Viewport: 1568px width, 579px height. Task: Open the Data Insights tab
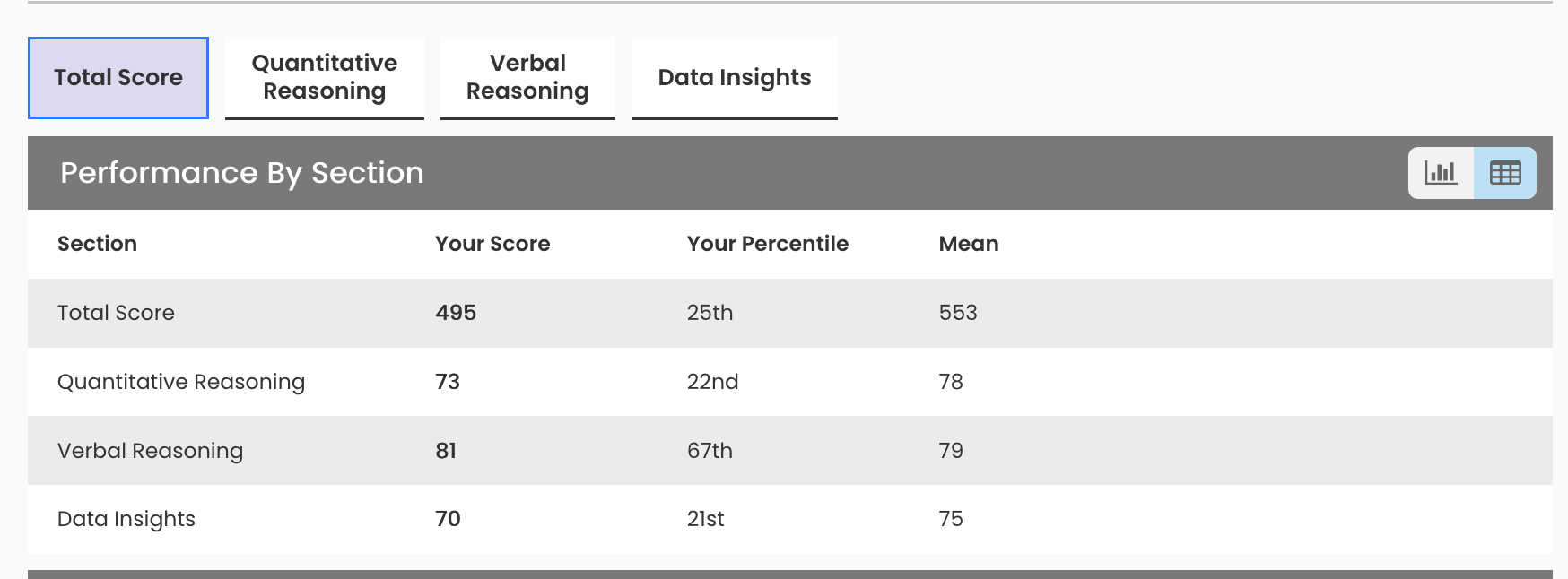(735, 78)
